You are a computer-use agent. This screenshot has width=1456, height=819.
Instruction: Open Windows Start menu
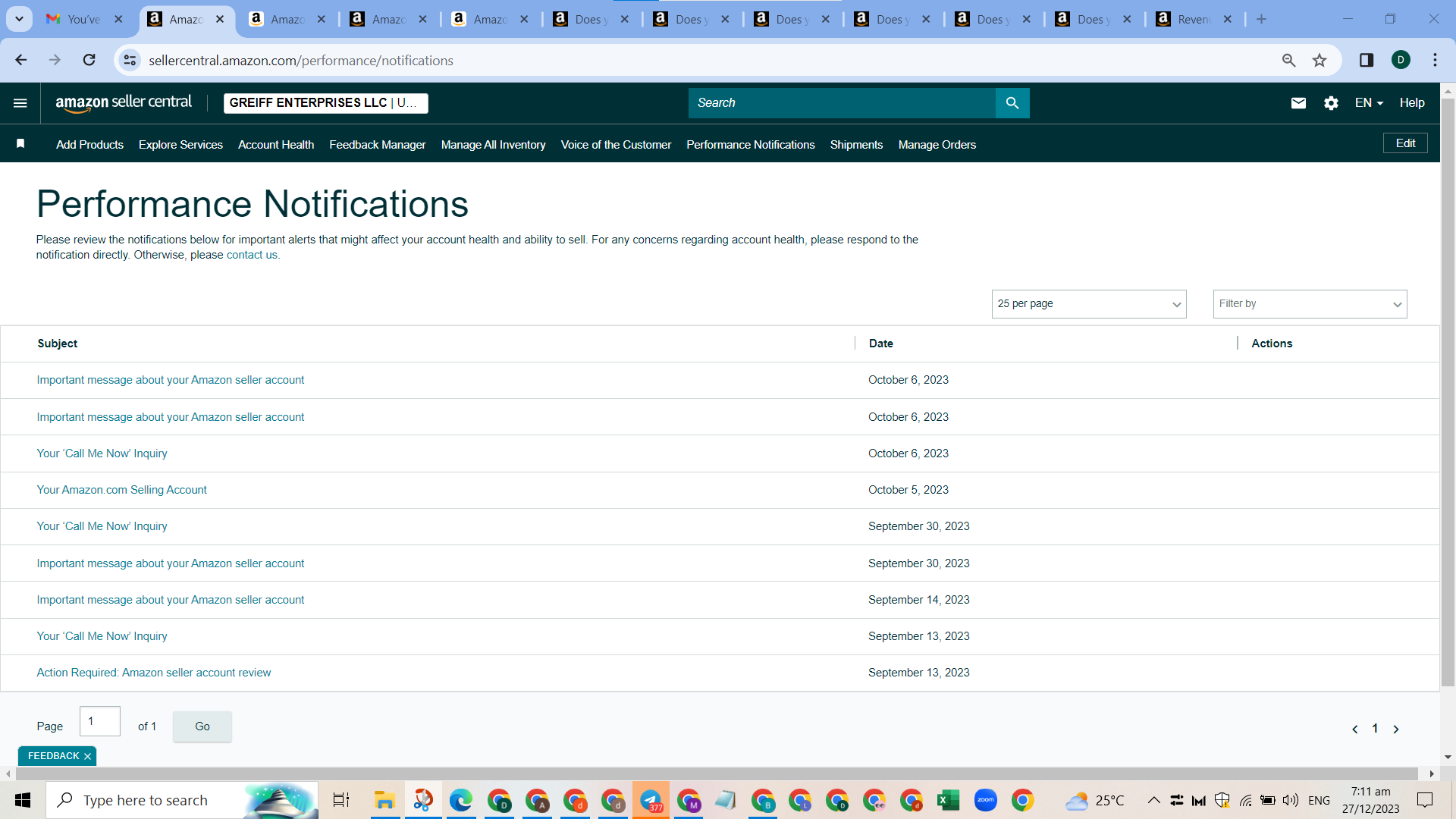click(x=23, y=800)
